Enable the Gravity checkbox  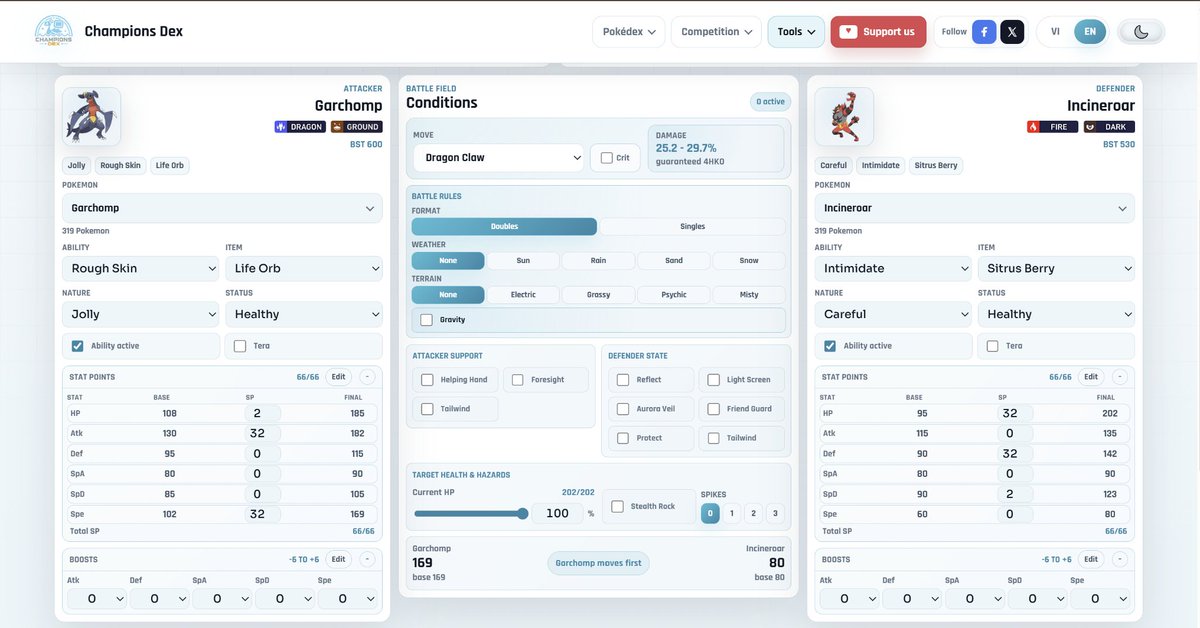click(x=427, y=320)
